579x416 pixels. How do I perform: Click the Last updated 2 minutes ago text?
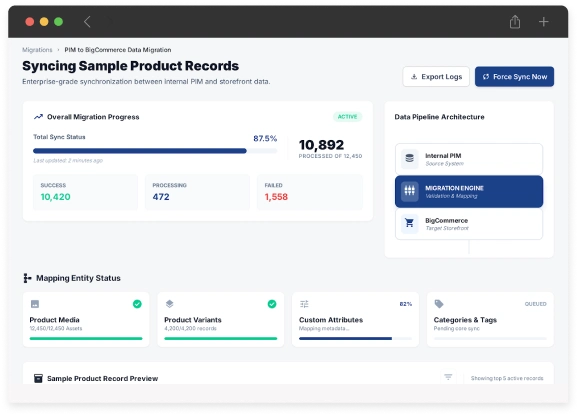68,161
